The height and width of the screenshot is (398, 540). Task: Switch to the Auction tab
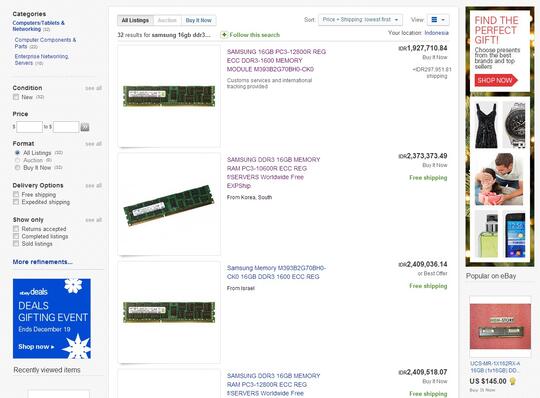[x=167, y=20]
